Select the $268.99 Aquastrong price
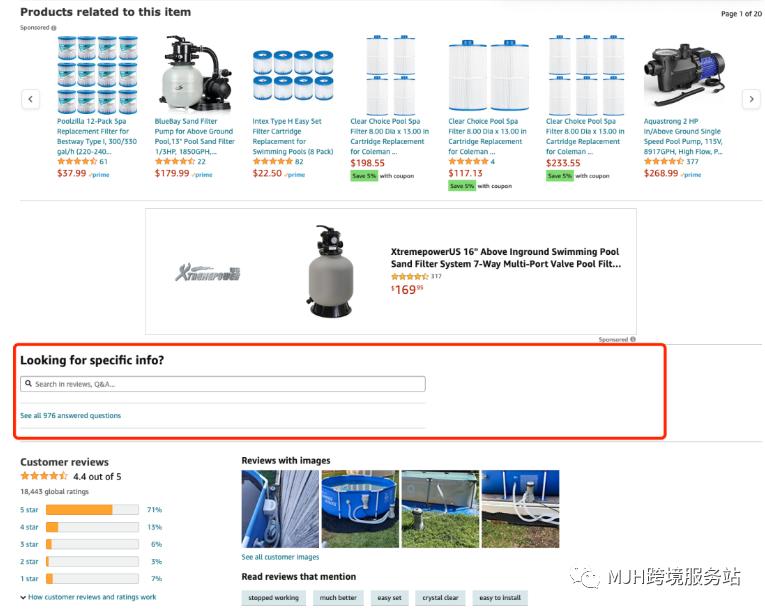The width and height of the screenshot is (765, 610). (x=661, y=173)
